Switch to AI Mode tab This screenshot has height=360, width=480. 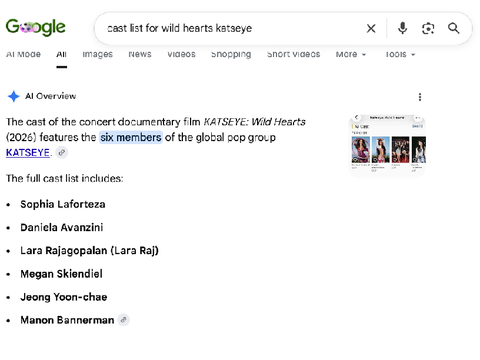point(23,54)
